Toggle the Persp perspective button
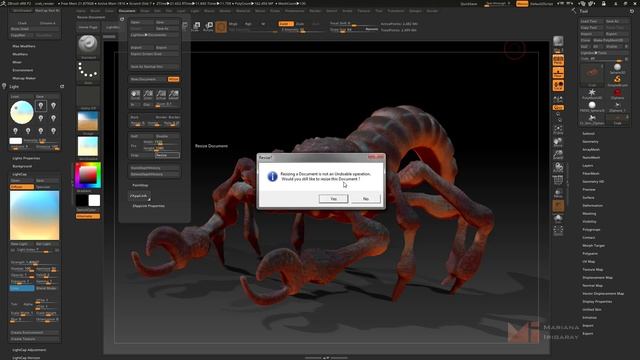The width and height of the screenshot is (640, 360). (x=558, y=60)
